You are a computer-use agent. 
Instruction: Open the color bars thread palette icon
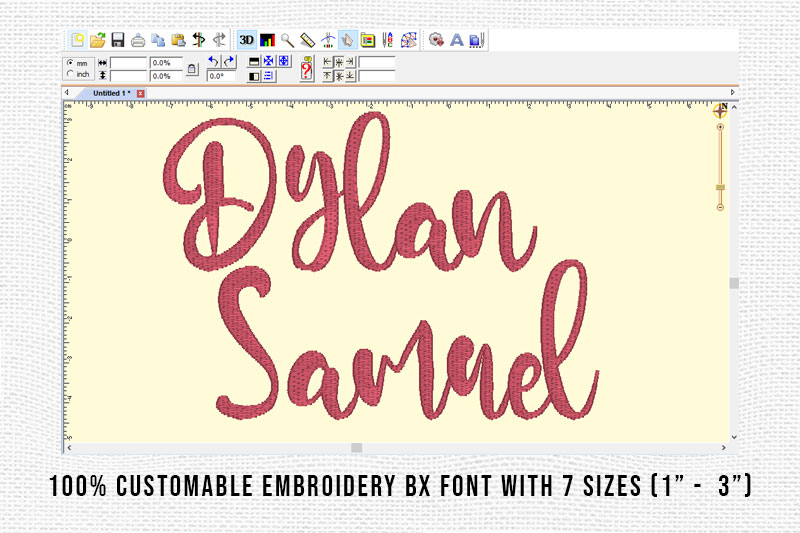(x=267, y=40)
